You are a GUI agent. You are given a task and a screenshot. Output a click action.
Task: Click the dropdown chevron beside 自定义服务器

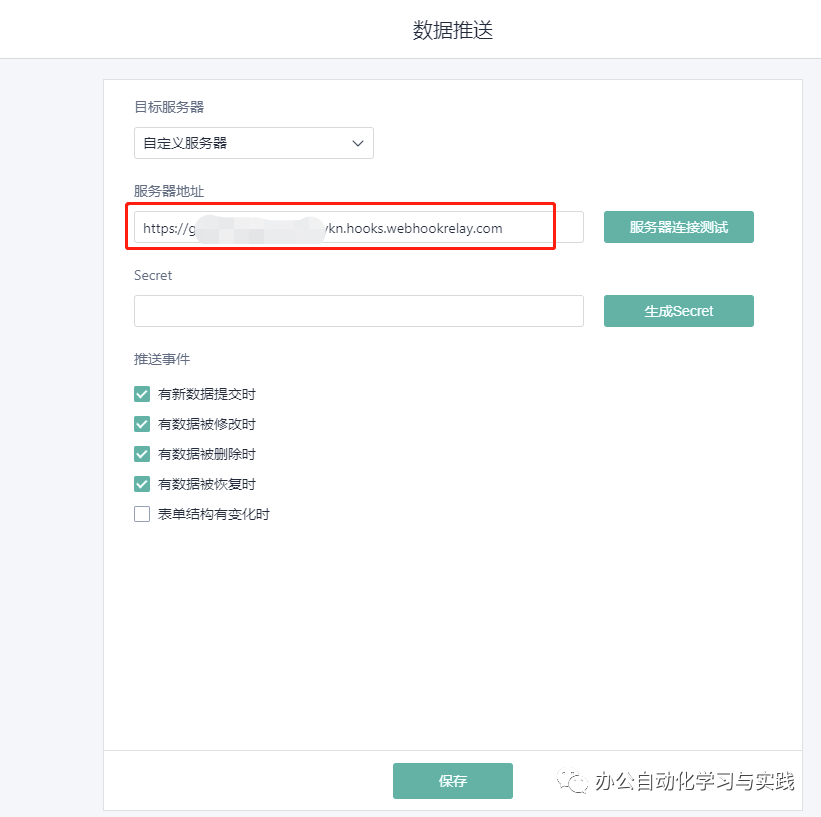[357, 143]
